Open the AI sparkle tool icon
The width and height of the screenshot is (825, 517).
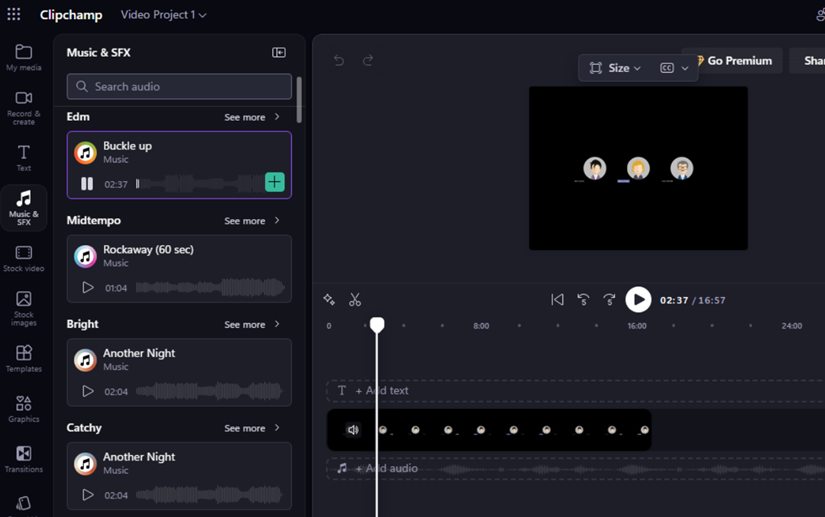[329, 299]
